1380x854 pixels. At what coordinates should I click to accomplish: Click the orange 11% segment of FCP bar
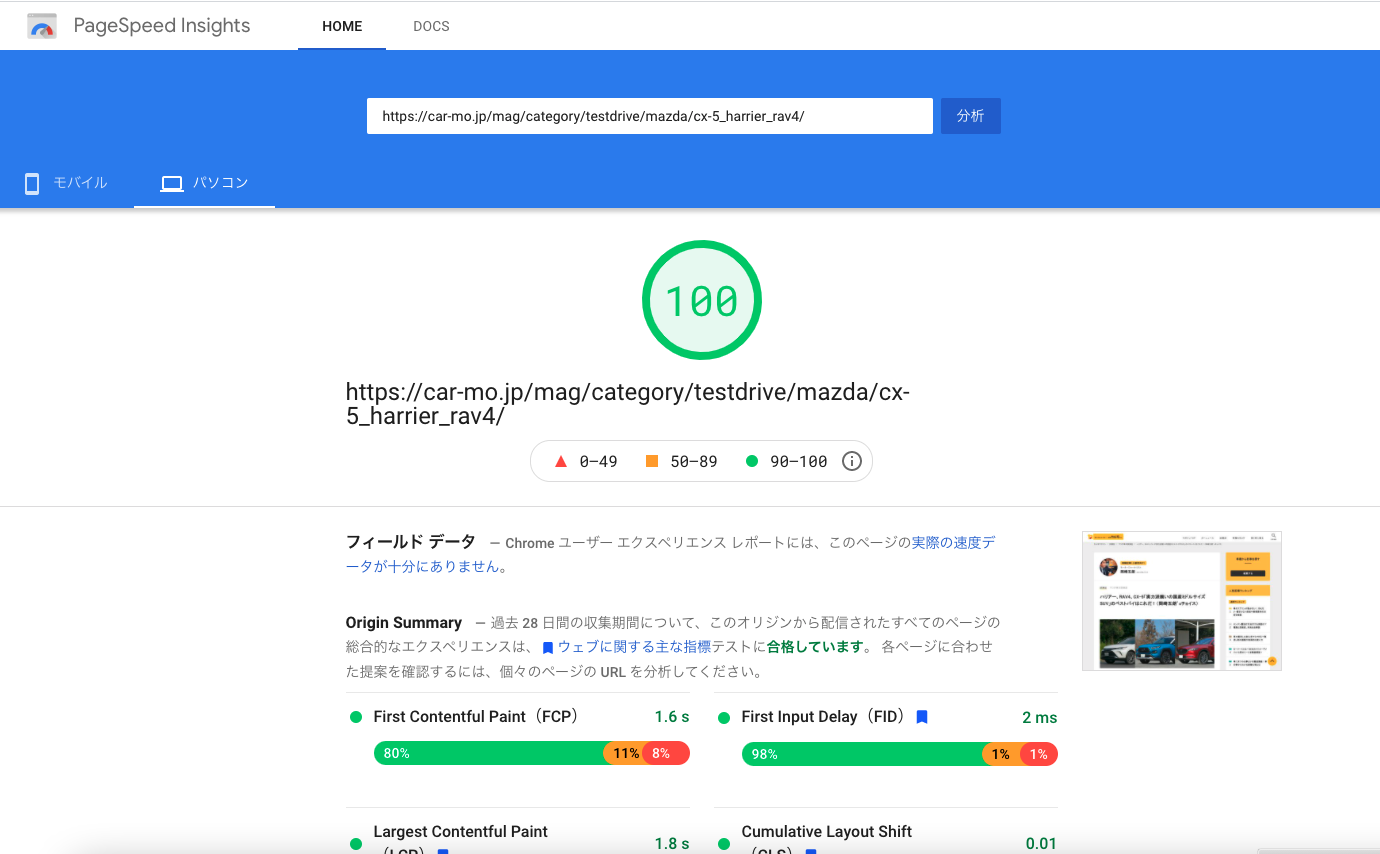(625, 753)
